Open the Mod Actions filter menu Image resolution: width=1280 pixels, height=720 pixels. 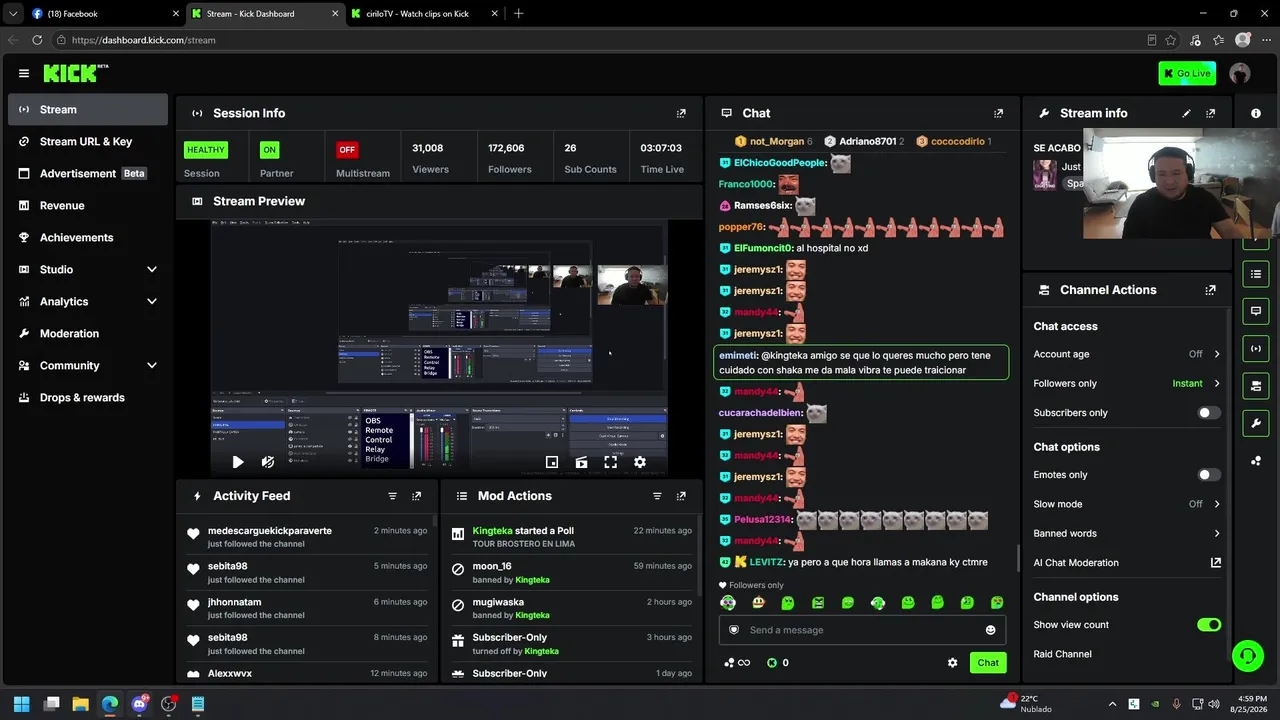click(x=657, y=496)
